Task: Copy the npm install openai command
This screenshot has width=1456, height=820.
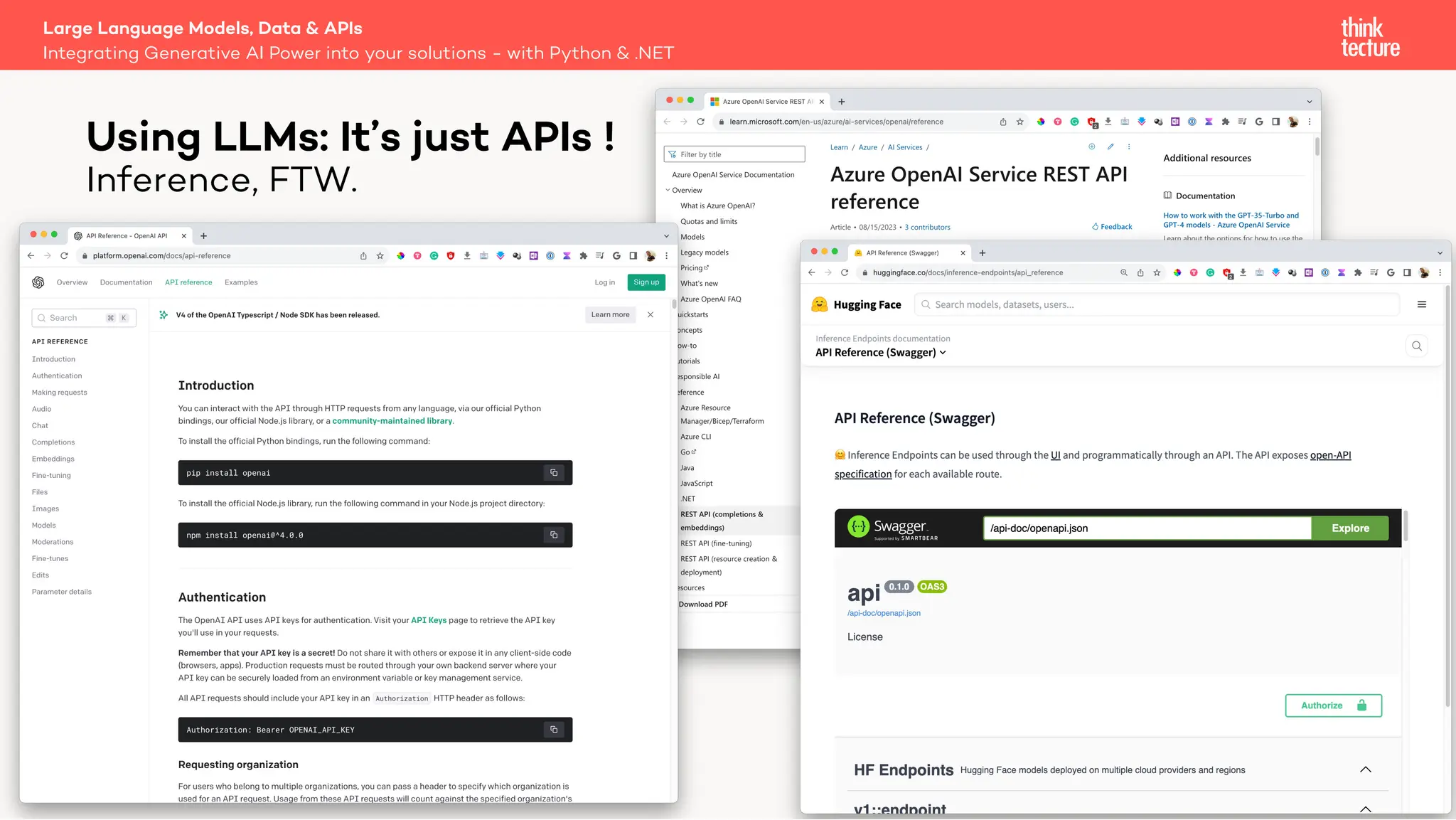Action: tap(554, 535)
